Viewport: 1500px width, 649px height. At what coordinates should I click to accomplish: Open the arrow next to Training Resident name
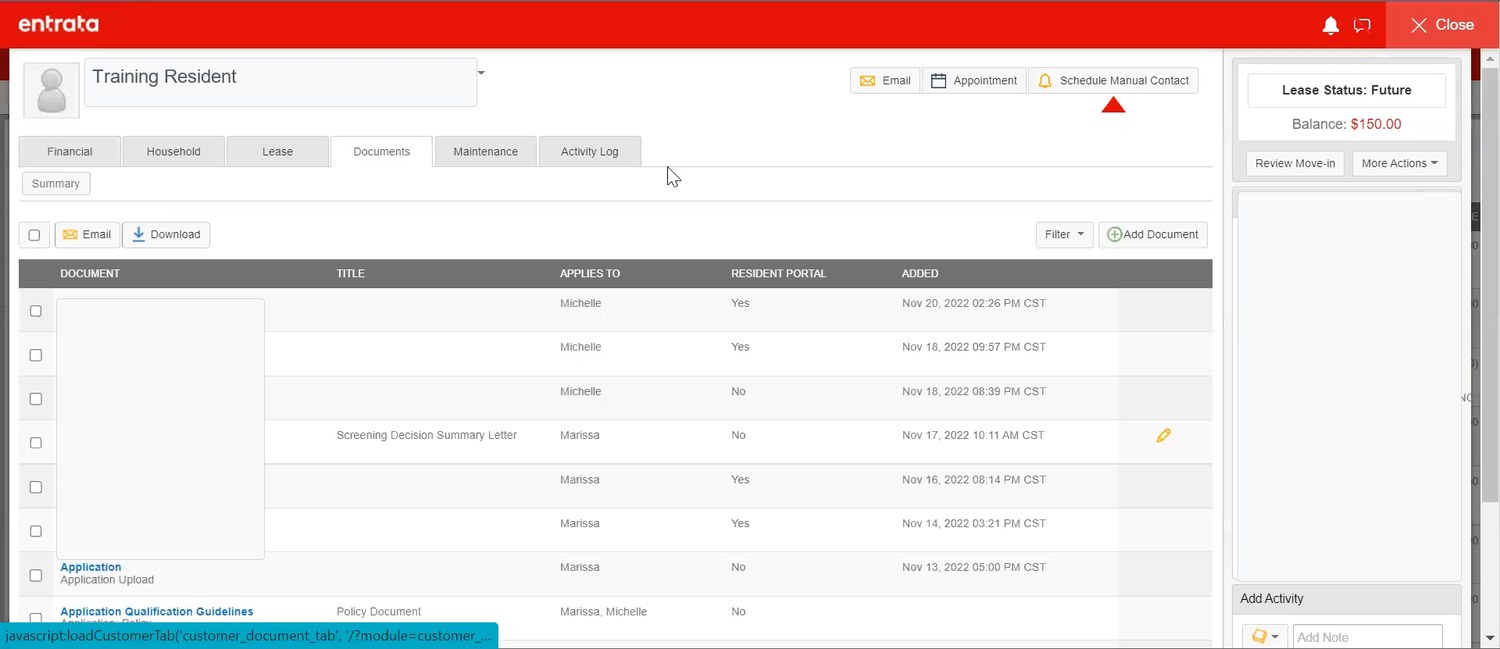481,72
